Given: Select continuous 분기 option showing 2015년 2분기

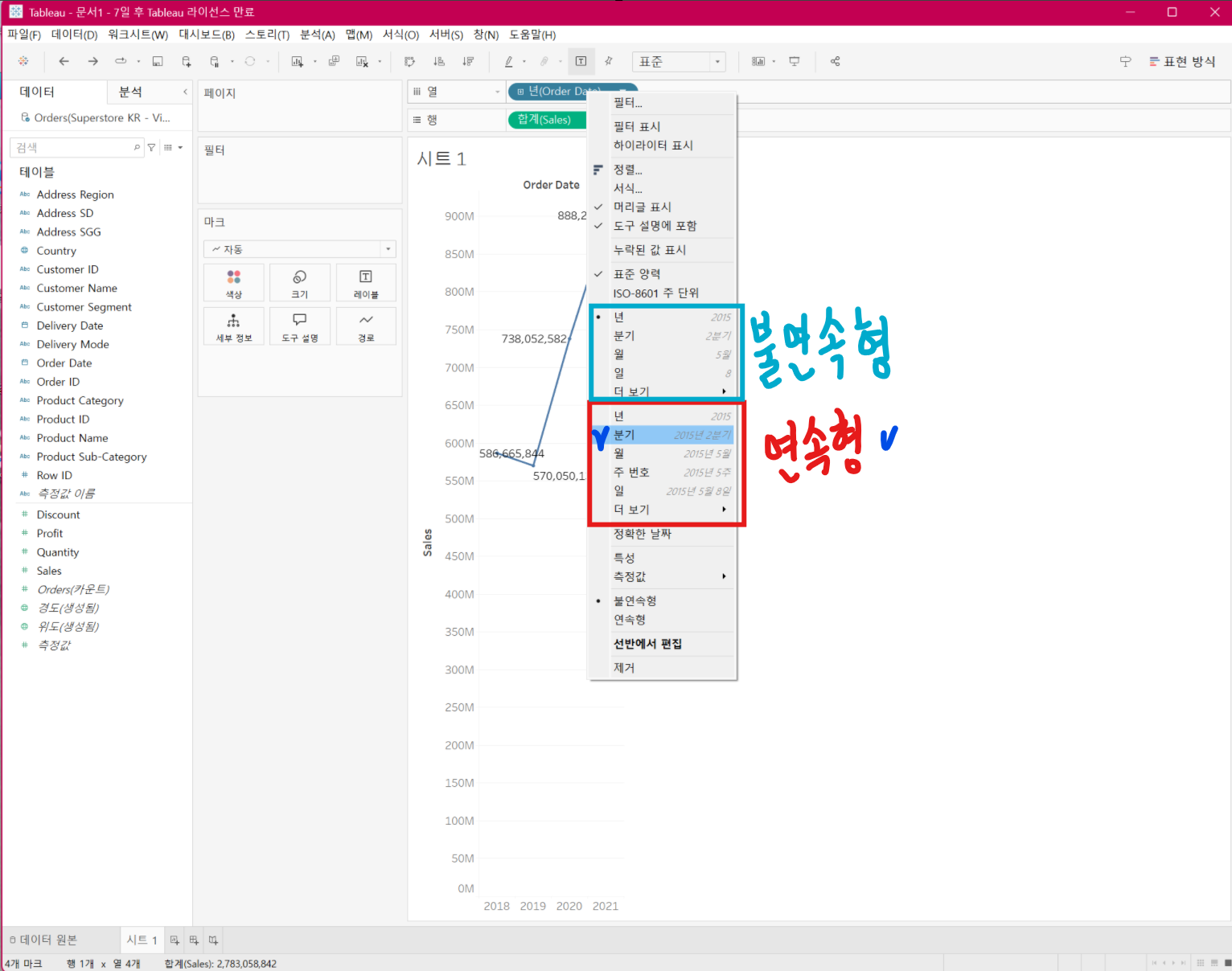Looking at the screenshot, I should [x=663, y=435].
